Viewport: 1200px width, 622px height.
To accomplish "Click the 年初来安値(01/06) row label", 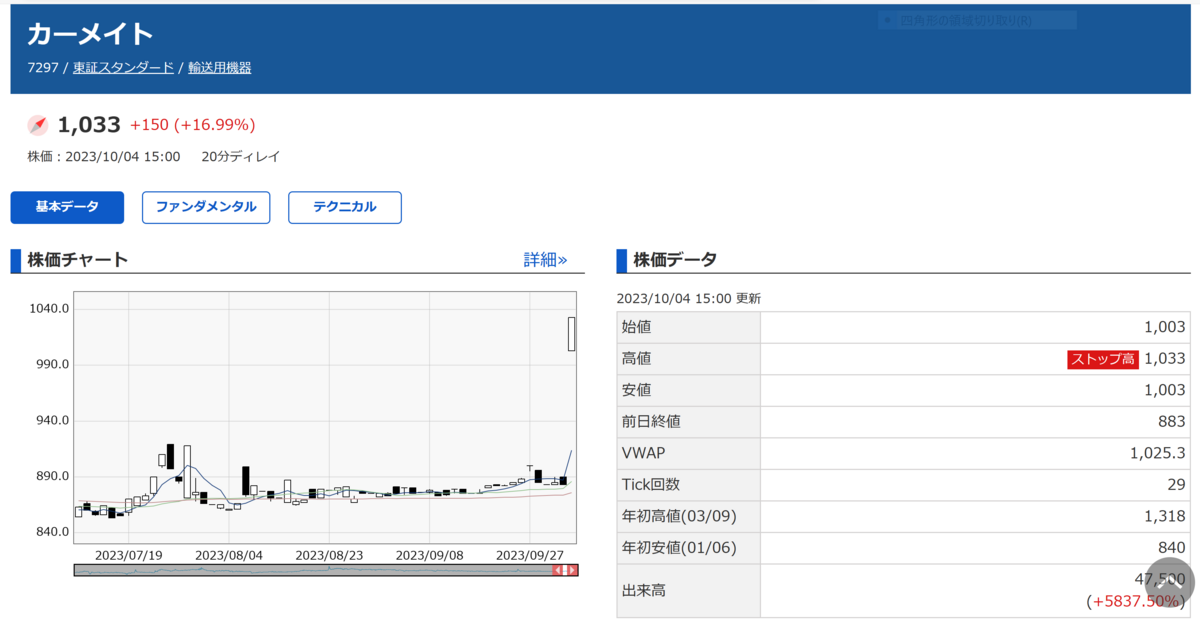I will point(680,547).
